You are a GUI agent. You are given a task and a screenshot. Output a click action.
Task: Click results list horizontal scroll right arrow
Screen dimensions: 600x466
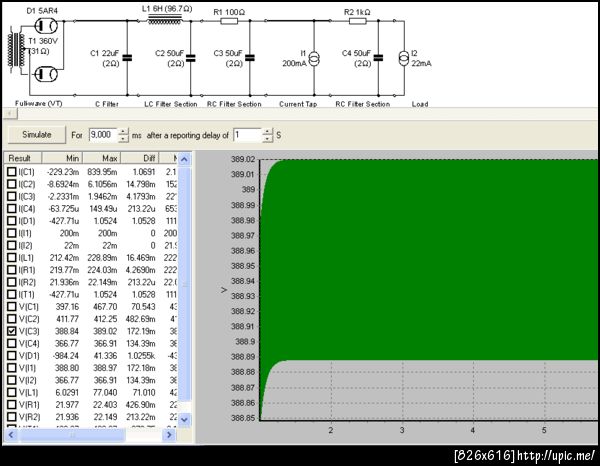point(169,435)
